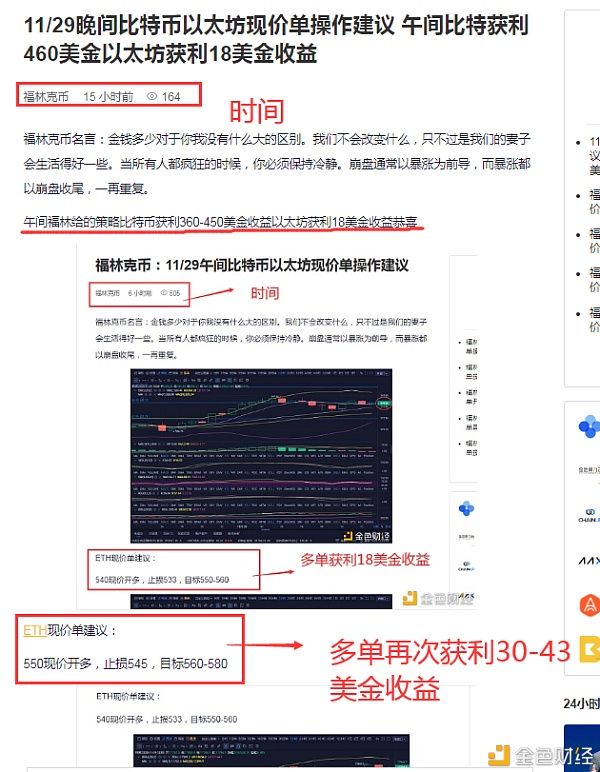The image size is (600, 772).
Task: Open the AAX logo in right sidebar
Action: point(589,561)
